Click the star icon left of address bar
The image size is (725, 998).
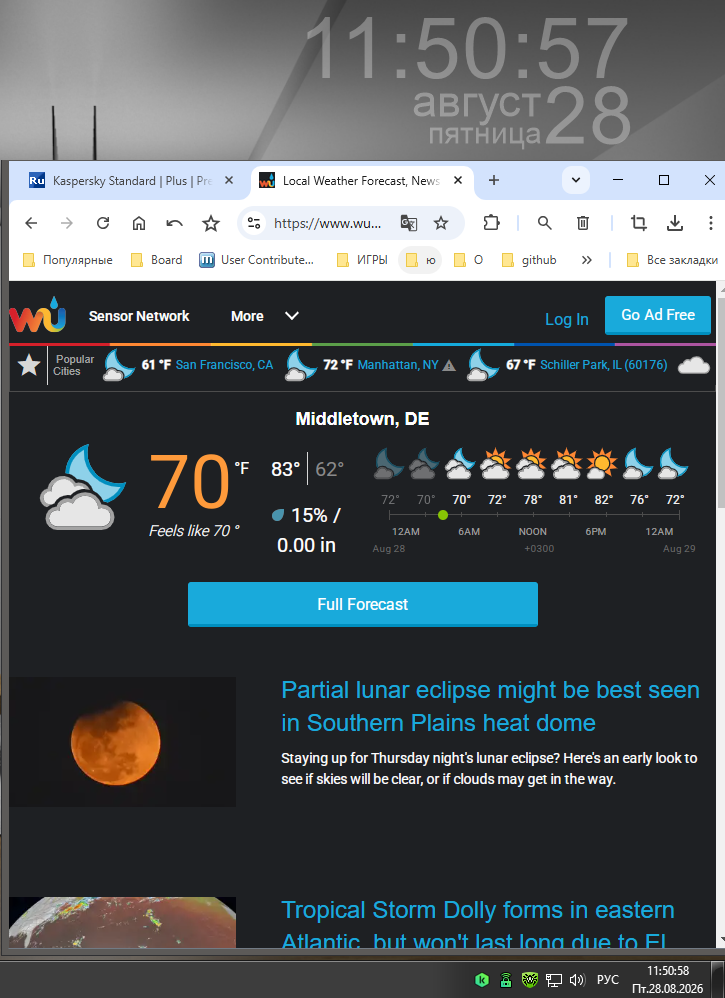coord(211,223)
